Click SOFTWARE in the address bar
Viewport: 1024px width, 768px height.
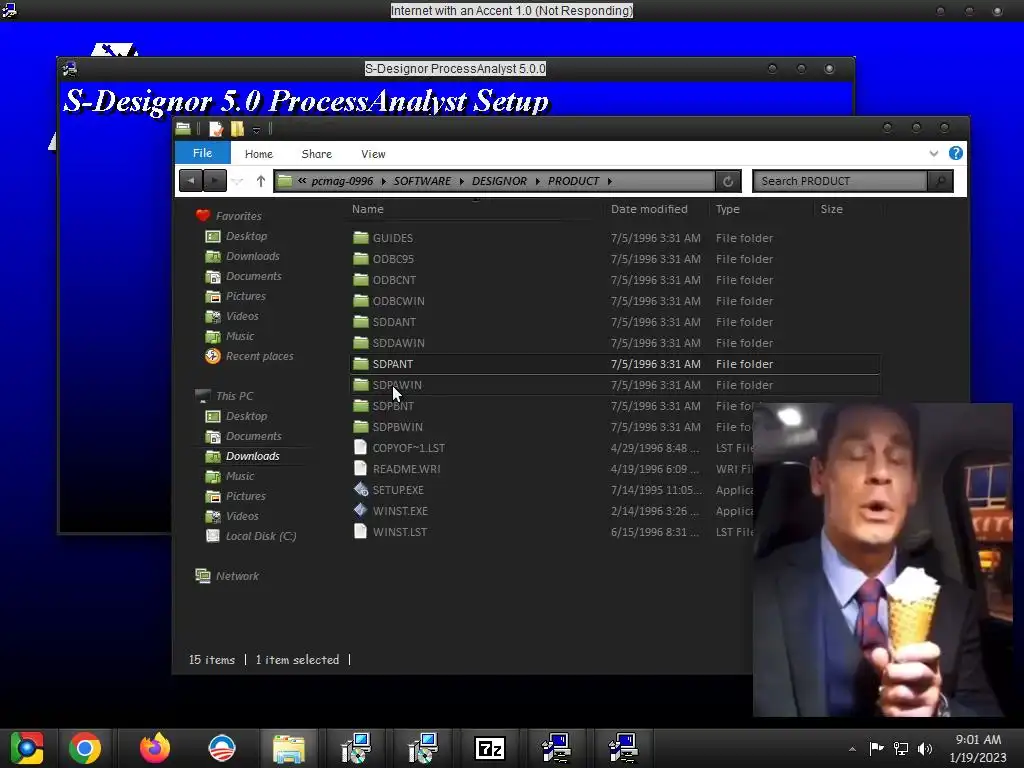pyautogui.click(x=422, y=181)
